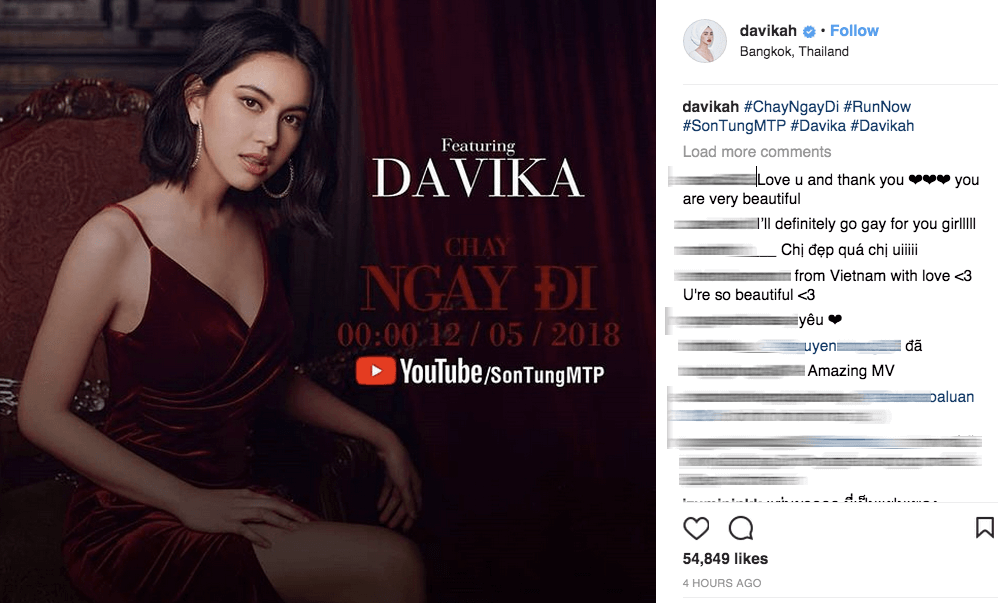Save post with bookmark icon

tap(984, 528)
